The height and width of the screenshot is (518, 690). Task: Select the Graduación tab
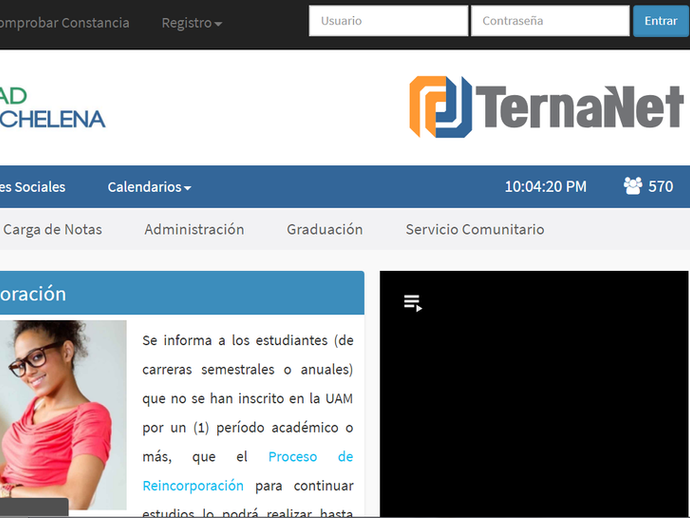tap(325, 230)
